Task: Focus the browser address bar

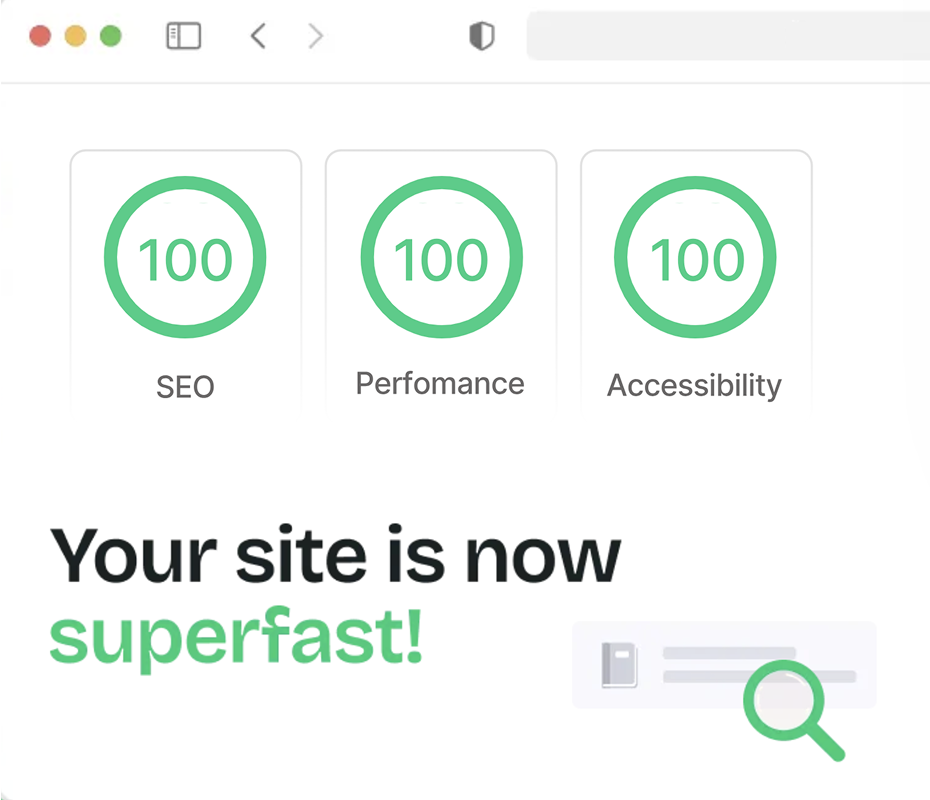Action: pos(728,37)
